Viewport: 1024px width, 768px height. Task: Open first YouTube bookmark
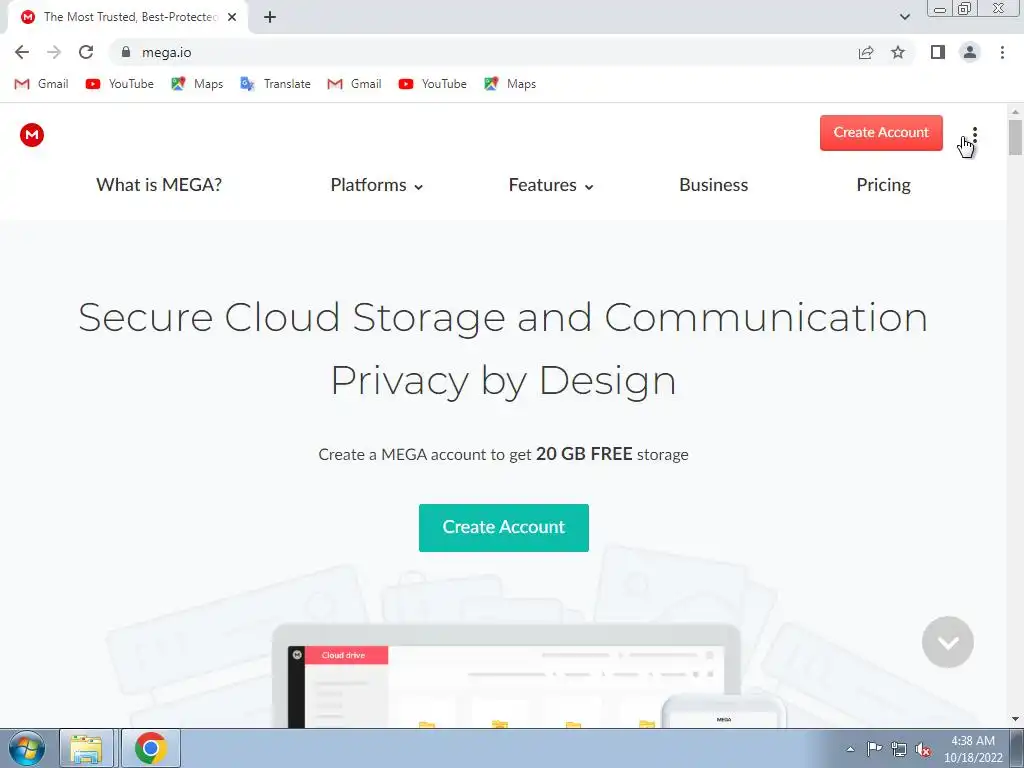coord(120,84)
